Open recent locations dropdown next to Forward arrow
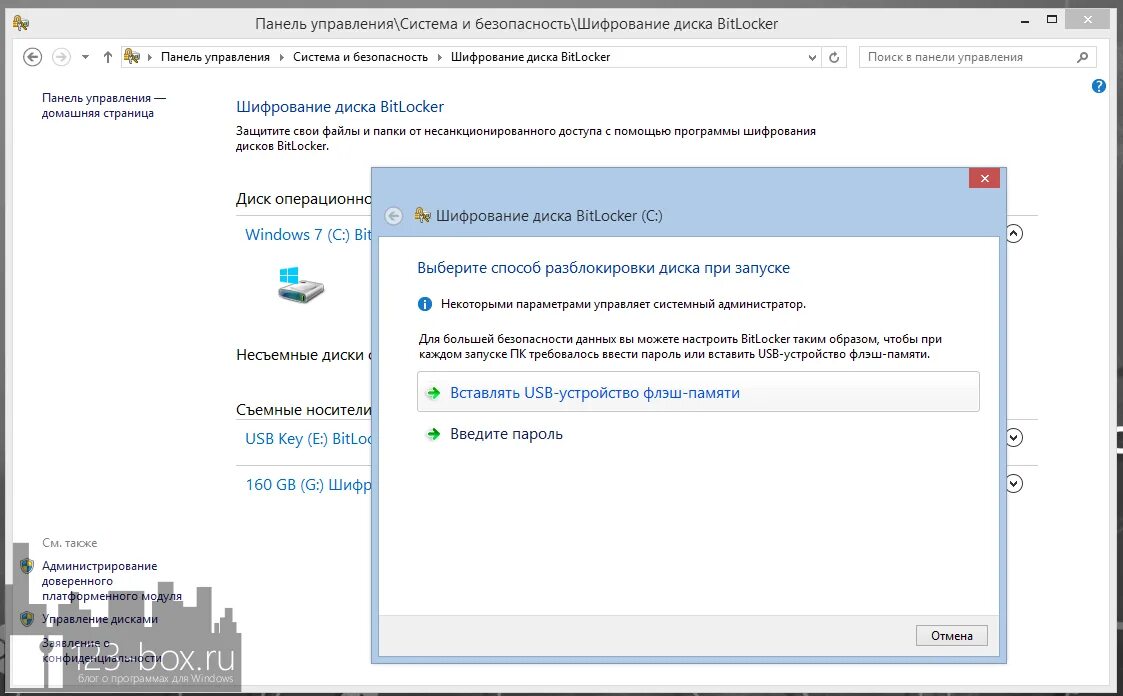Viewport: 1123px width, 696px height. [85, 57]
